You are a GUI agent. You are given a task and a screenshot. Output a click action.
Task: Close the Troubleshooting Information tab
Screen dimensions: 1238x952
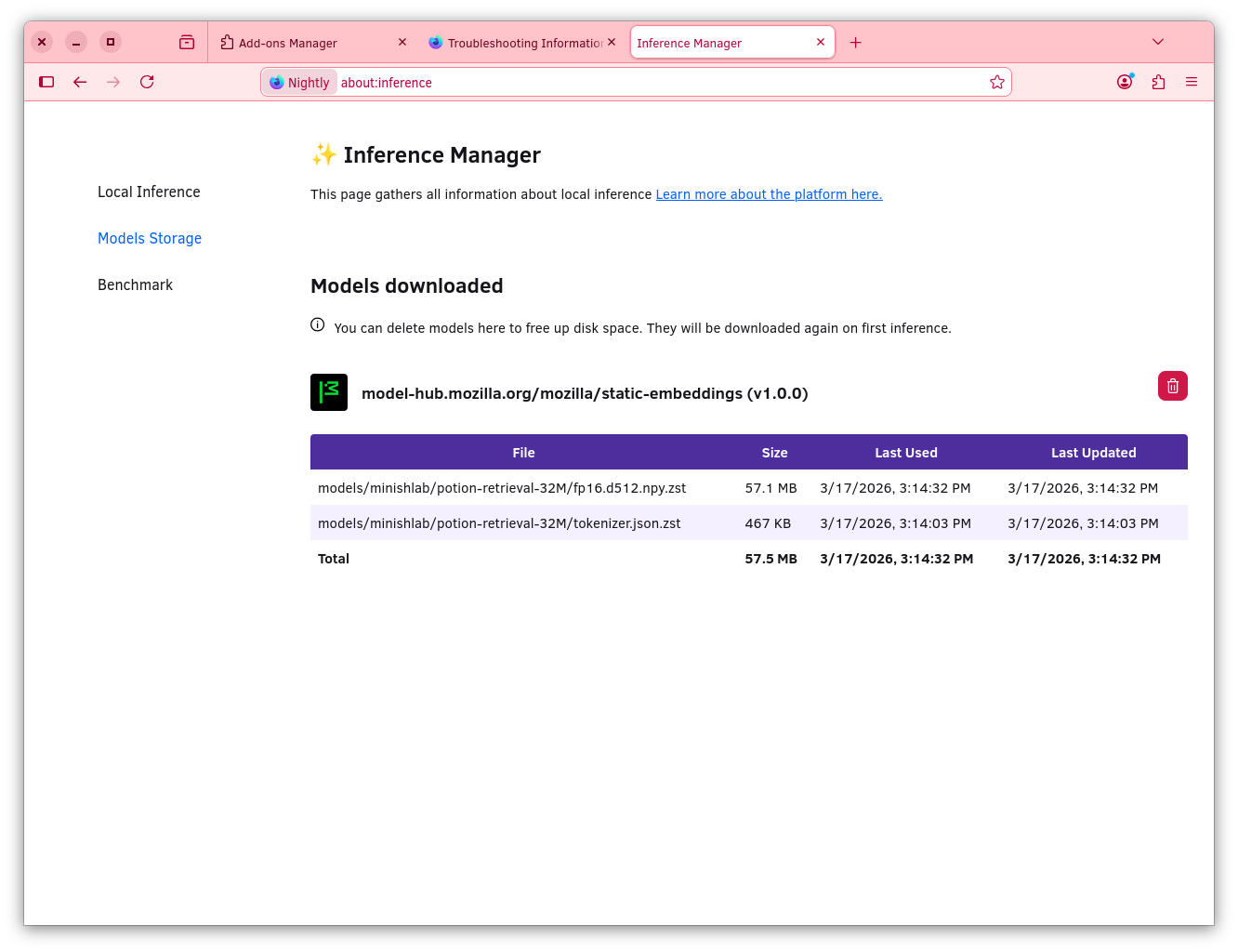[x=612, y=42]
